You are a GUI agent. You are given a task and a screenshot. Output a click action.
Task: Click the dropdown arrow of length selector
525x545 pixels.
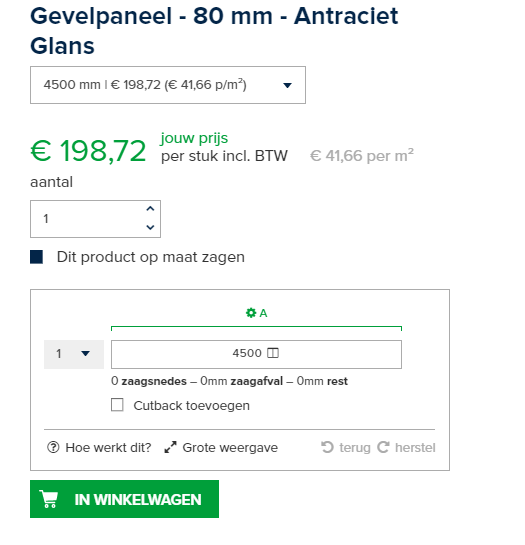(x=287, y=85)
